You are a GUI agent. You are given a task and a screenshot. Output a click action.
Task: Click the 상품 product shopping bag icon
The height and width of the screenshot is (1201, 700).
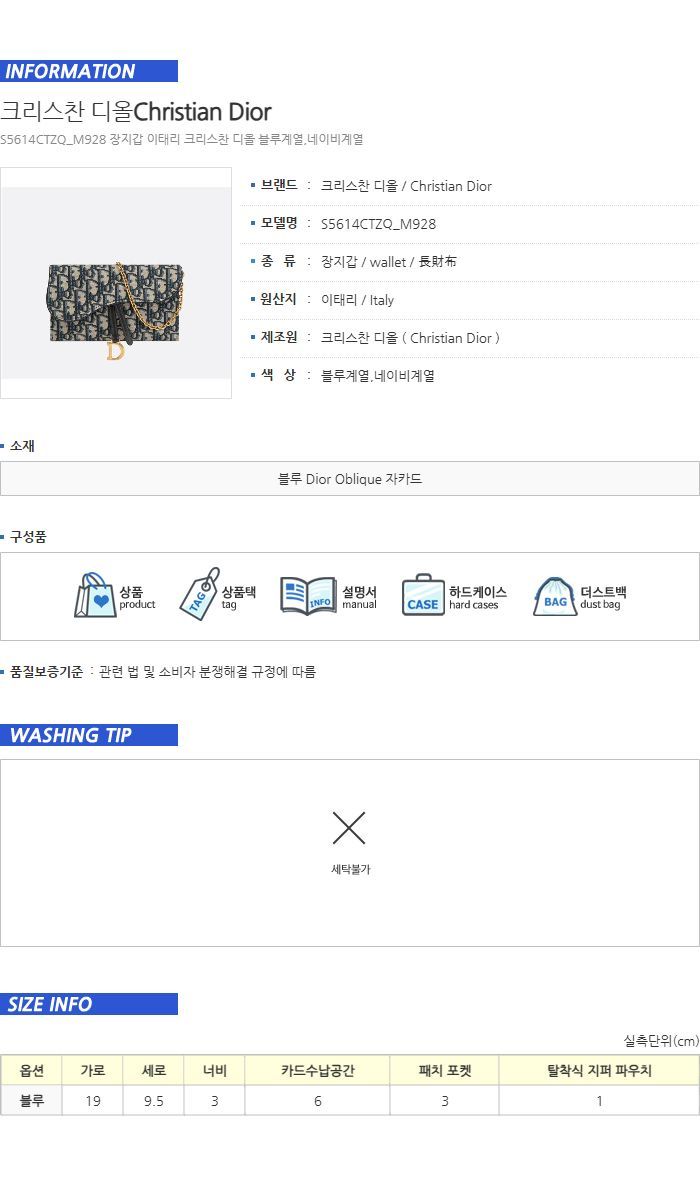tap(95, 596)
